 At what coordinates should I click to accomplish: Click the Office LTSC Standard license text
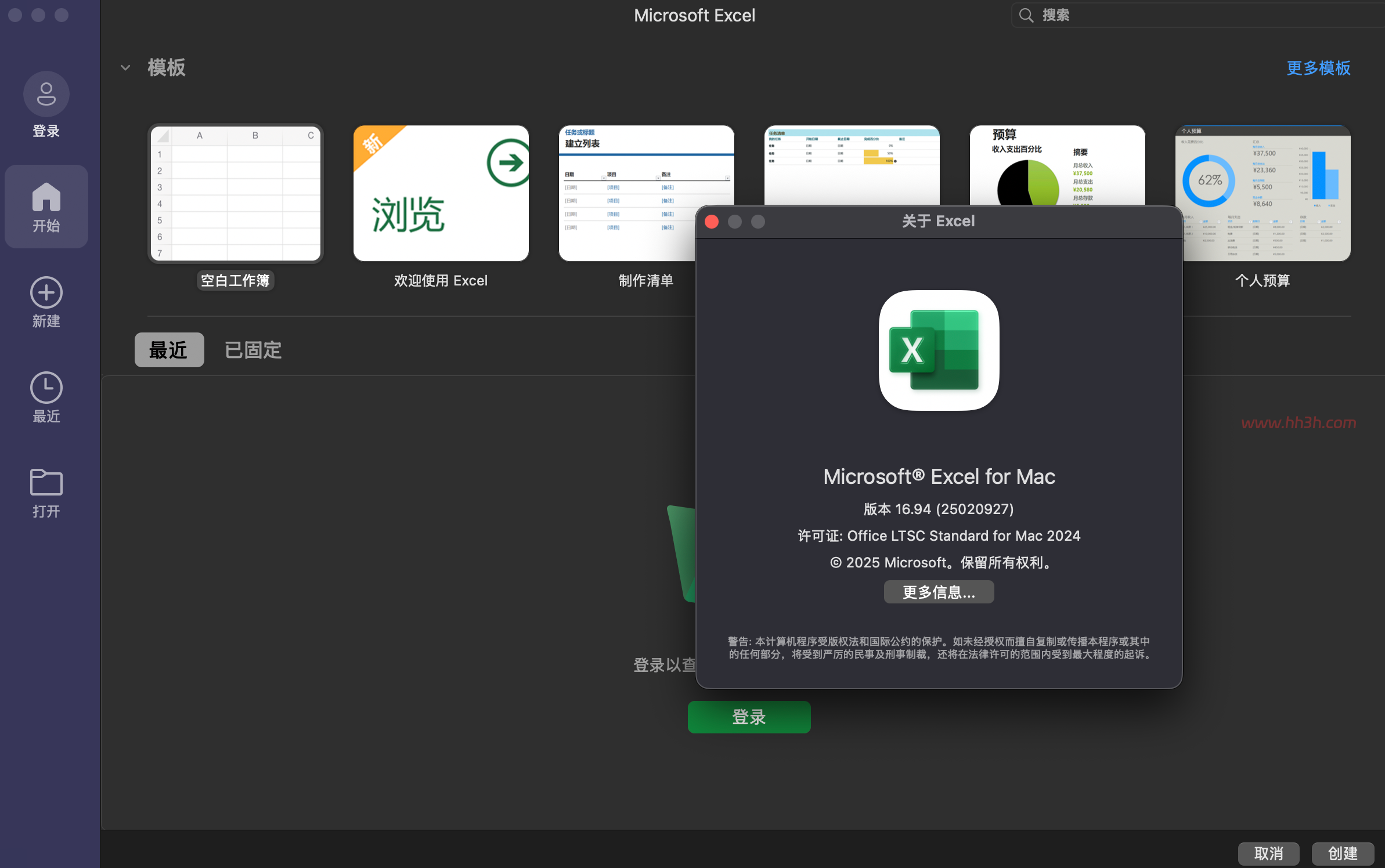939,536
